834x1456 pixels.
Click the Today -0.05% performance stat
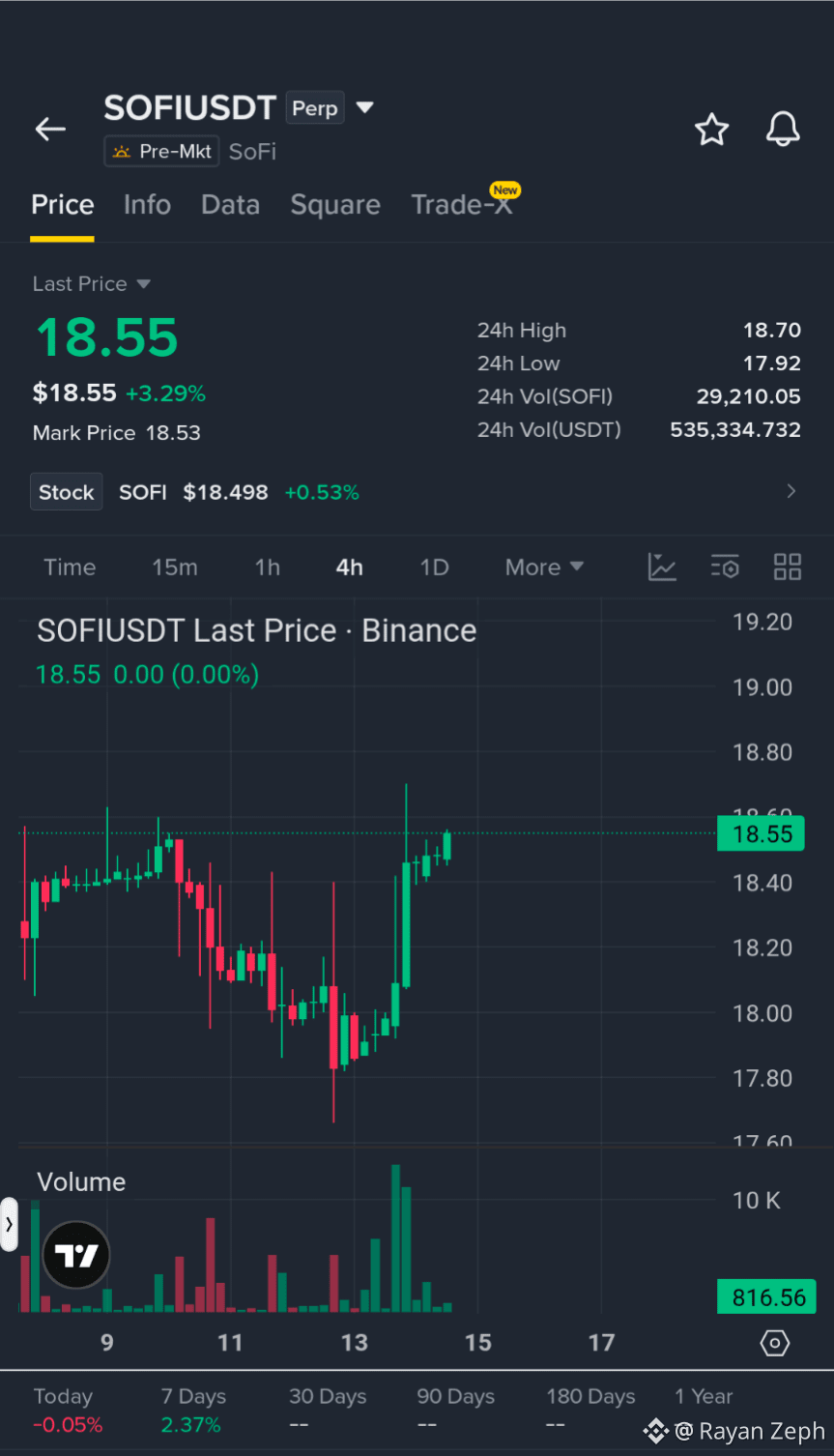click(68, 1411)
